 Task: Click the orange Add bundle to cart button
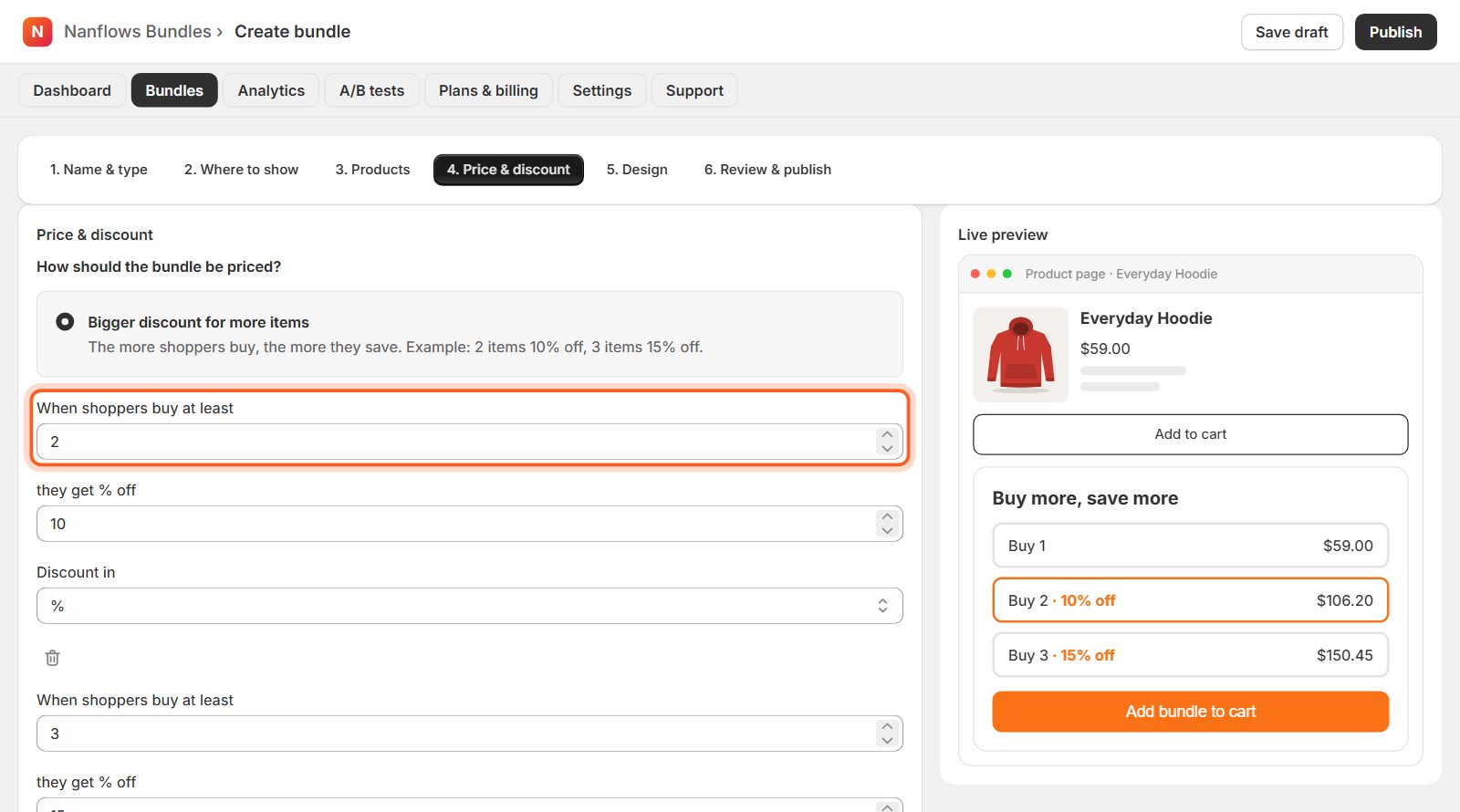click(1191, 712)
